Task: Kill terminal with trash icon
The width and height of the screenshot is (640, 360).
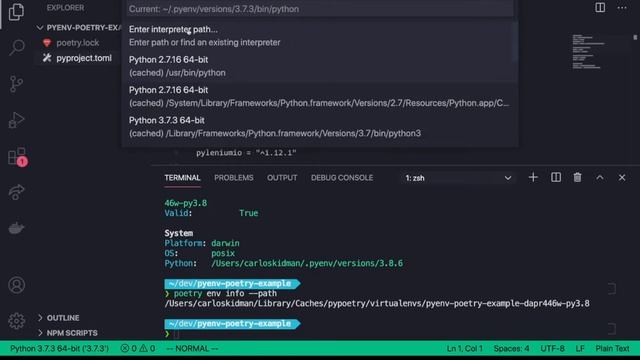Action: pyautogui.click(x=577, y=178)
